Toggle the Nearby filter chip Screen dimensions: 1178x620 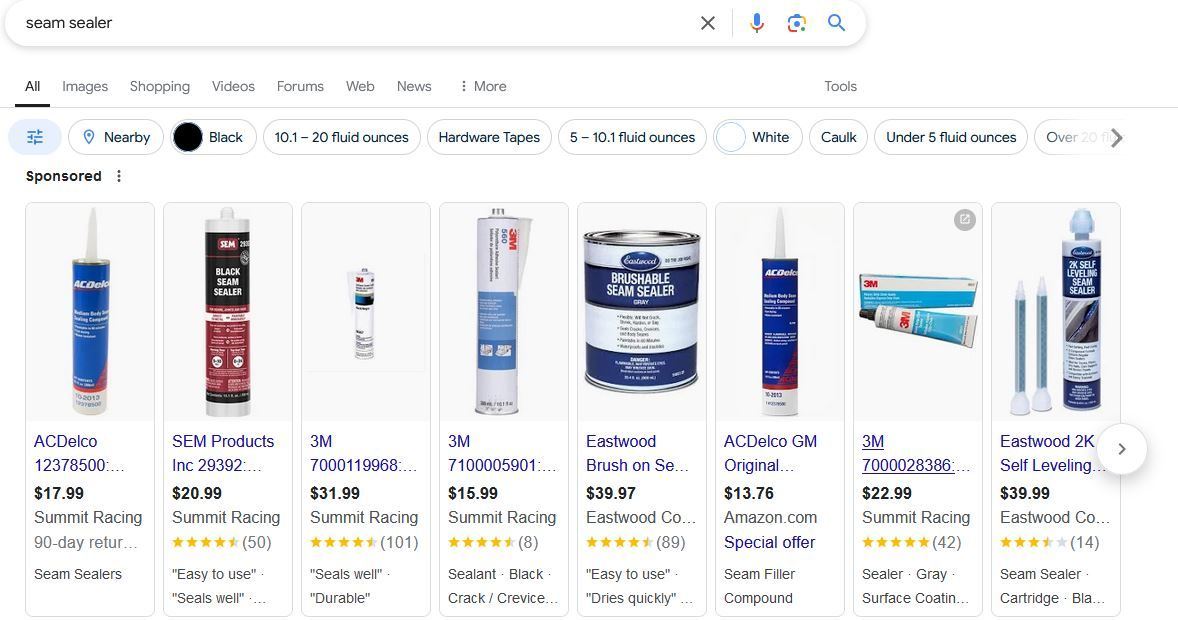(116, 137)
